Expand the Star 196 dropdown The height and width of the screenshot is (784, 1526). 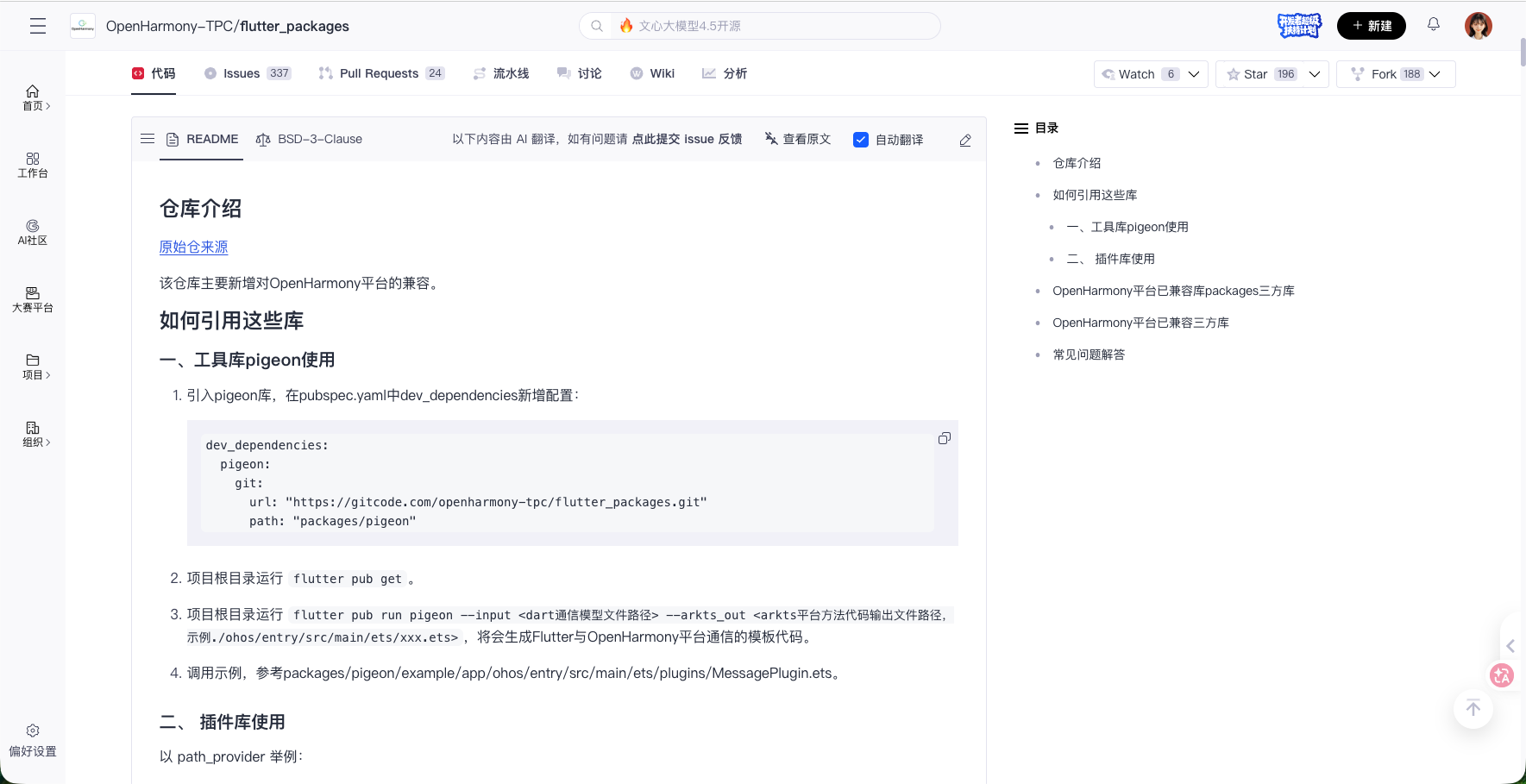click(x=1314, y=73)
